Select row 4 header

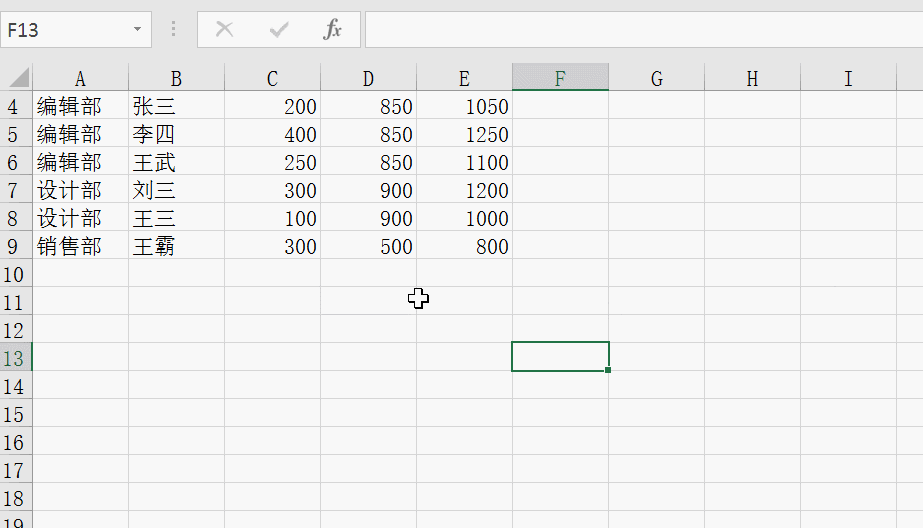coord(15,107)
